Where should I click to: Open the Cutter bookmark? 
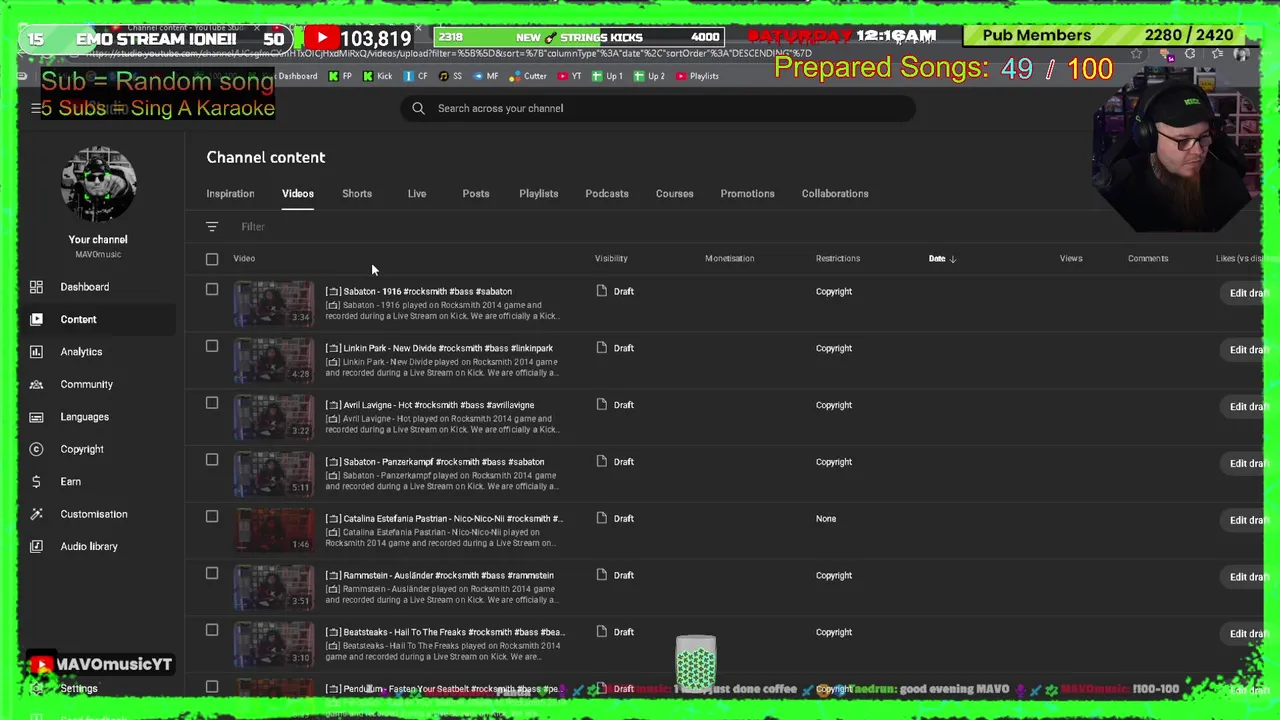pyautogui.click(x=529, y=76)
